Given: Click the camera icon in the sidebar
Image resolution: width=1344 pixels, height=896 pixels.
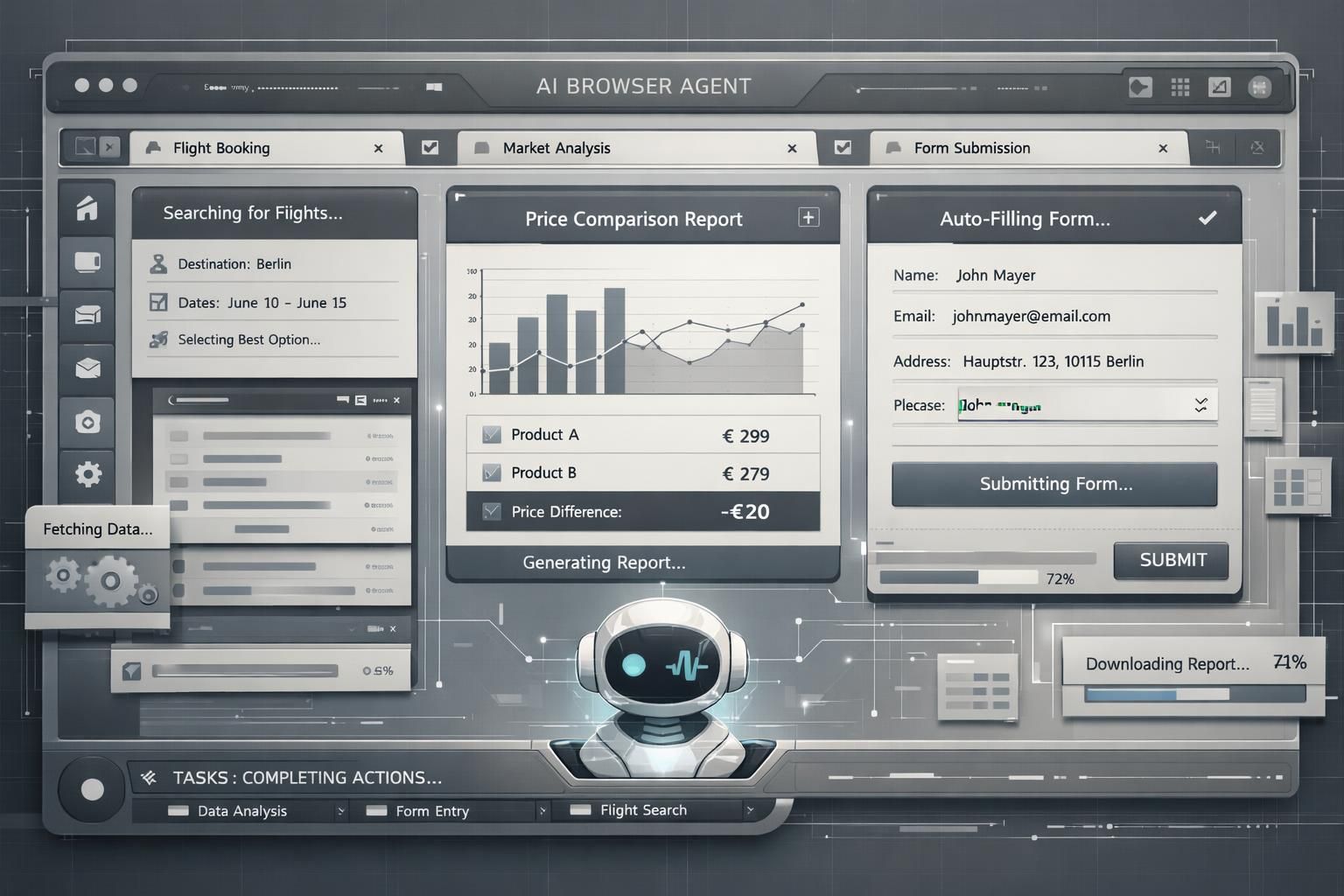Looking at the screenshot, I should tap(87, 423).
